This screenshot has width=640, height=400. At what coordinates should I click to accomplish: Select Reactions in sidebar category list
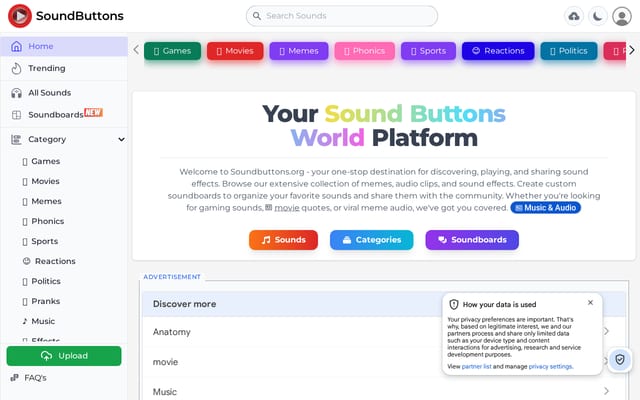tap(55, 261)
